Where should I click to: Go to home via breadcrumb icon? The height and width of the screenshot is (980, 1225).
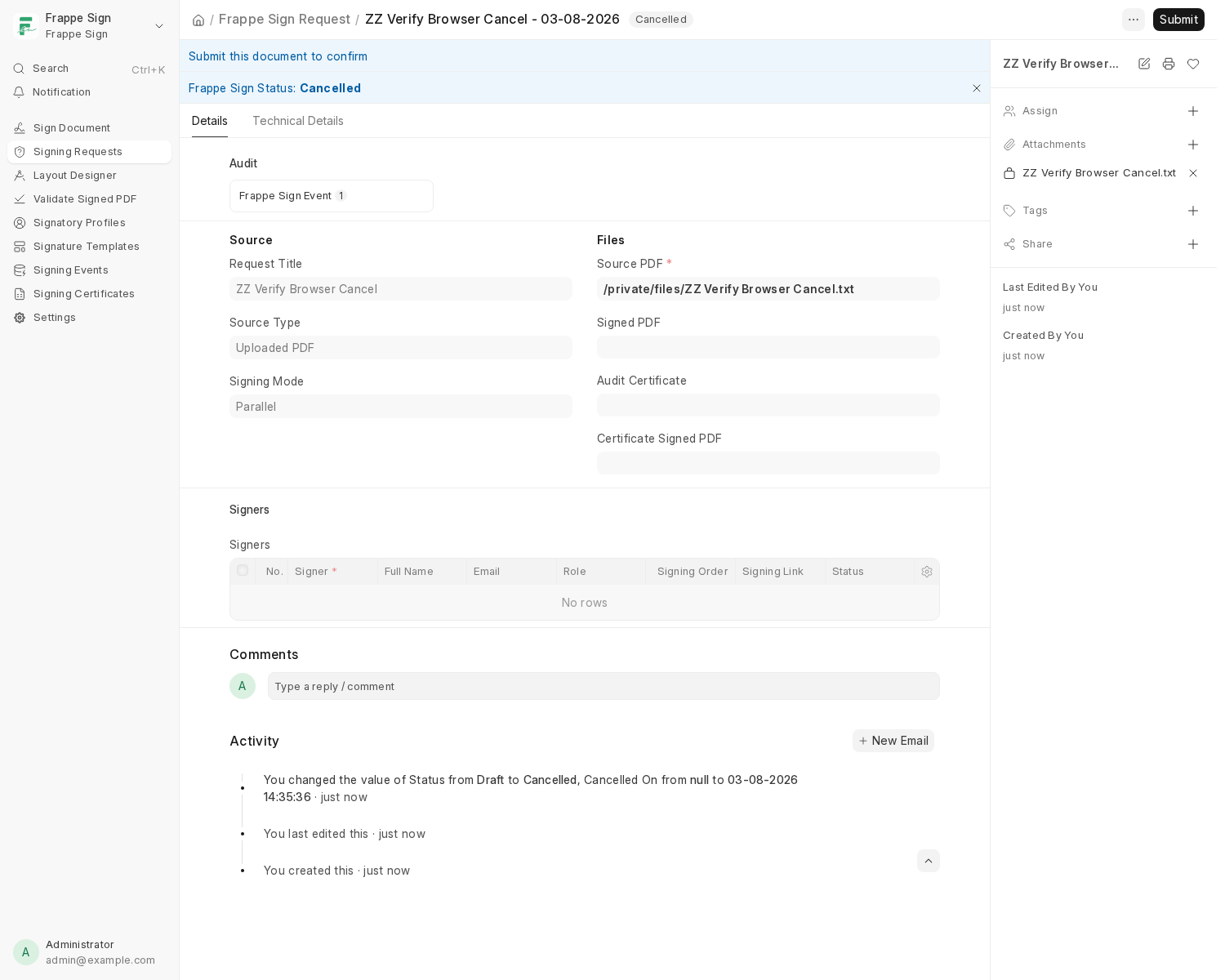tap(198, 20)
